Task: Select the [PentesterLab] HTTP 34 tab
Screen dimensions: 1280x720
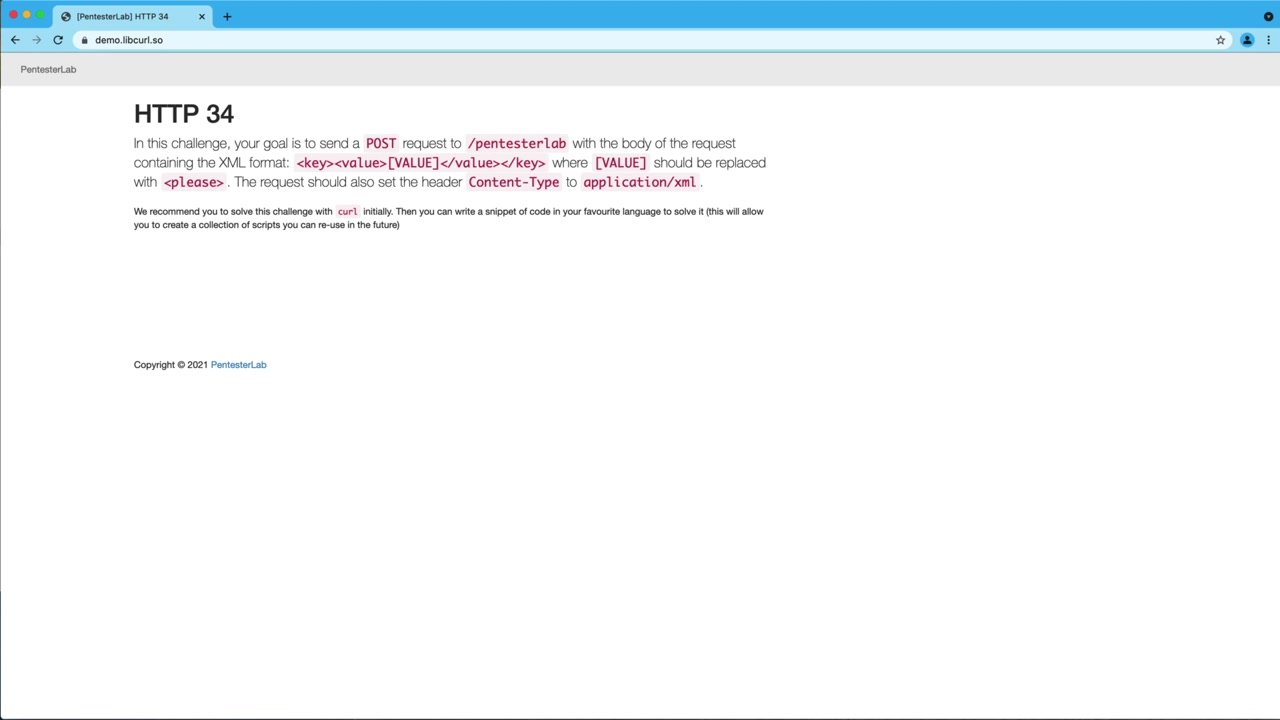Action: tap(133, 16)
